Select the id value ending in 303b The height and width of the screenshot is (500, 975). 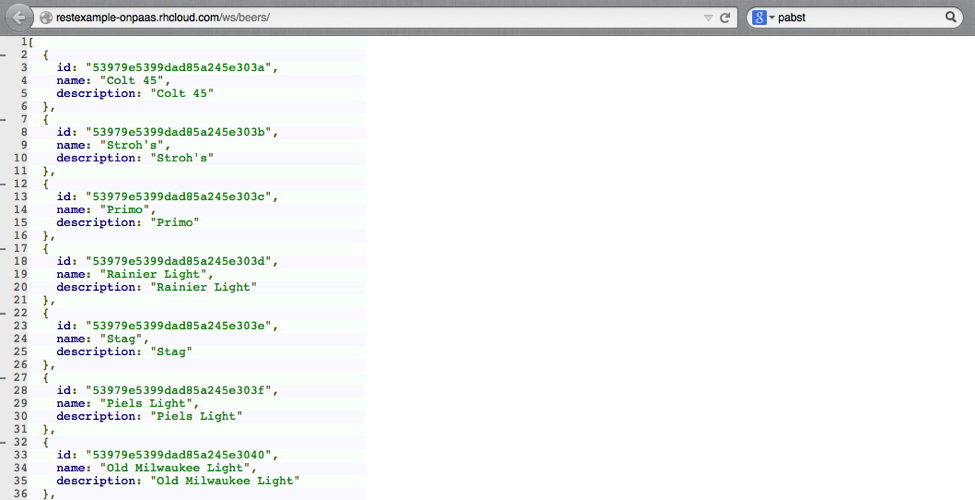[179, 132]
